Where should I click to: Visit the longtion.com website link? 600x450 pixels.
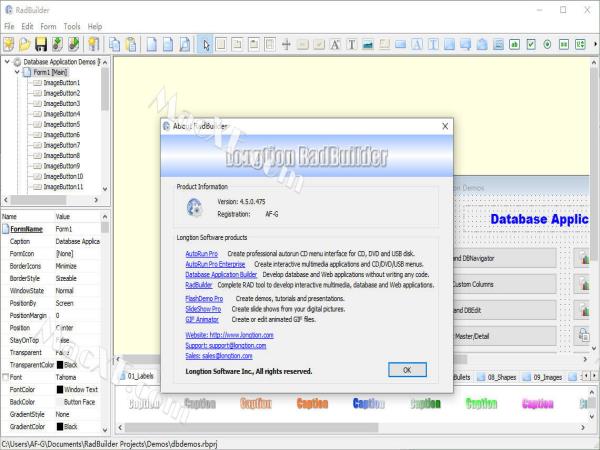pos(229,335)
